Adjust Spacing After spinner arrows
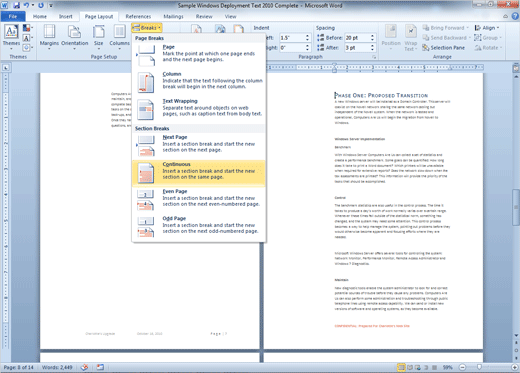The image size is (520, 373). click(373, 48)
